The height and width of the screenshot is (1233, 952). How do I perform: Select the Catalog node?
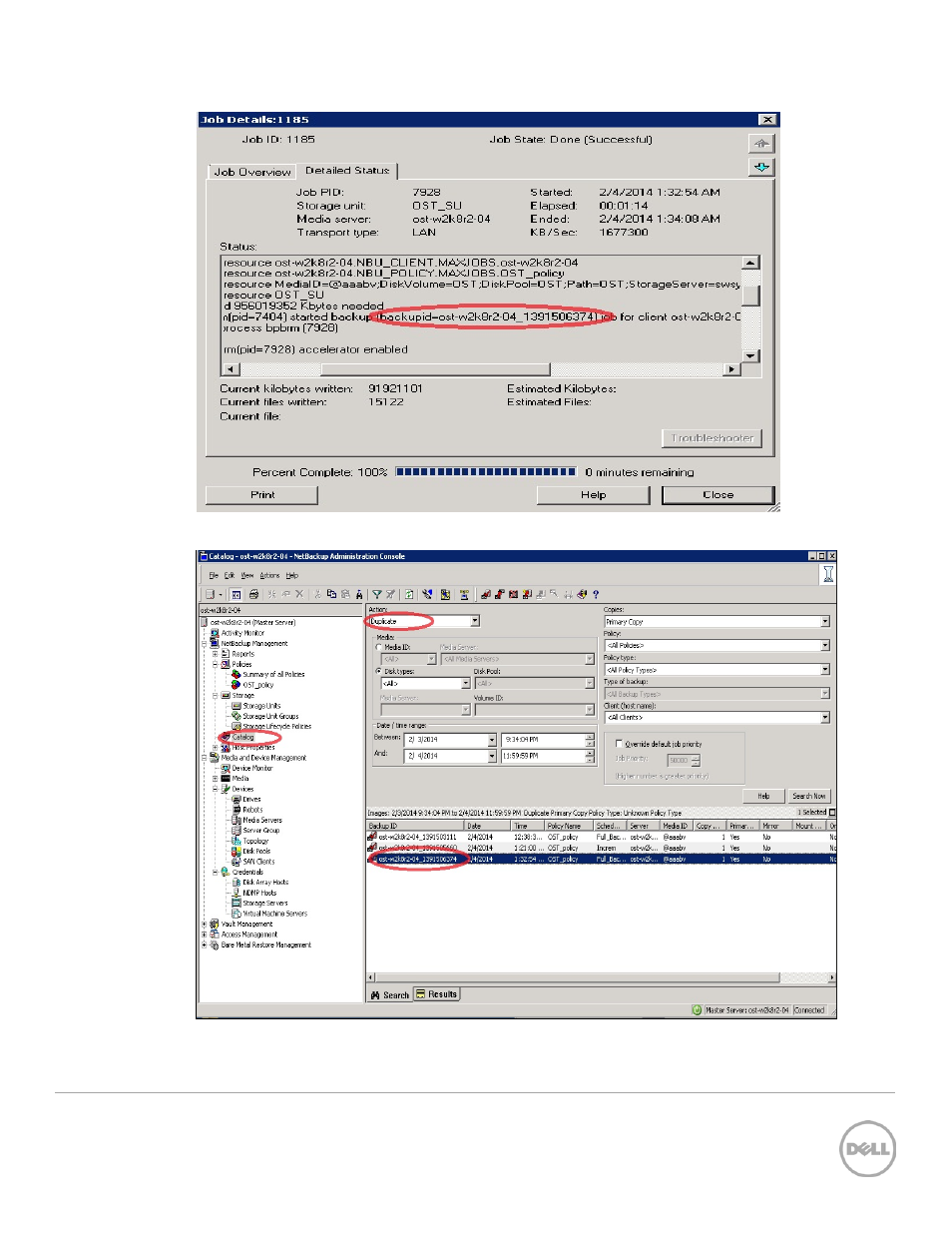(x=242, y=737)
